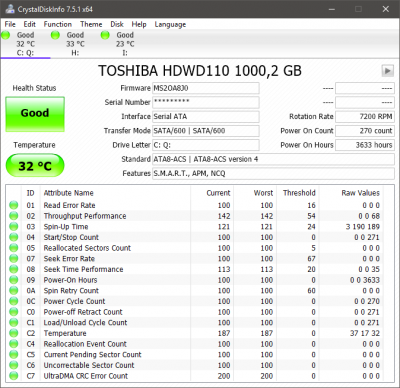The height and width of the screenshot is (388, 400).
Task: Minimize the CrystalDiskInfo window
Action: [332, 9]
